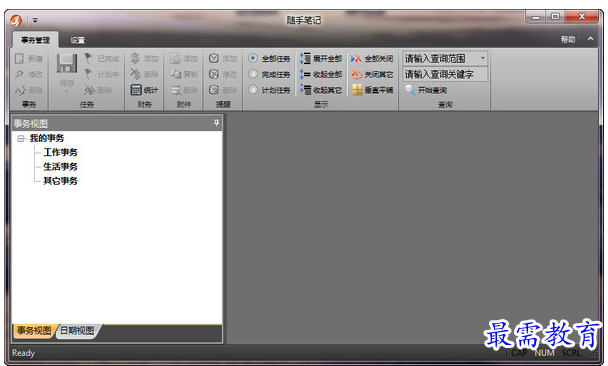Click 删除 in the 附件 group

pos(184,90)
